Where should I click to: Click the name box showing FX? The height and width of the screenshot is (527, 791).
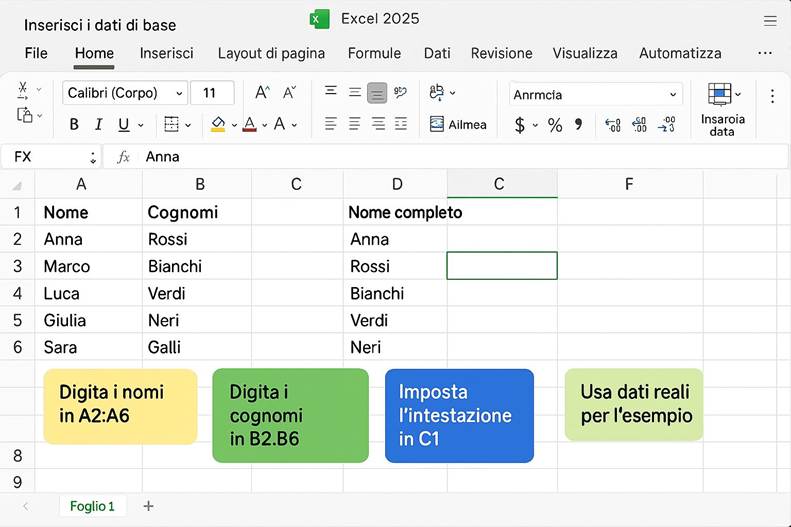pos(50,157)
